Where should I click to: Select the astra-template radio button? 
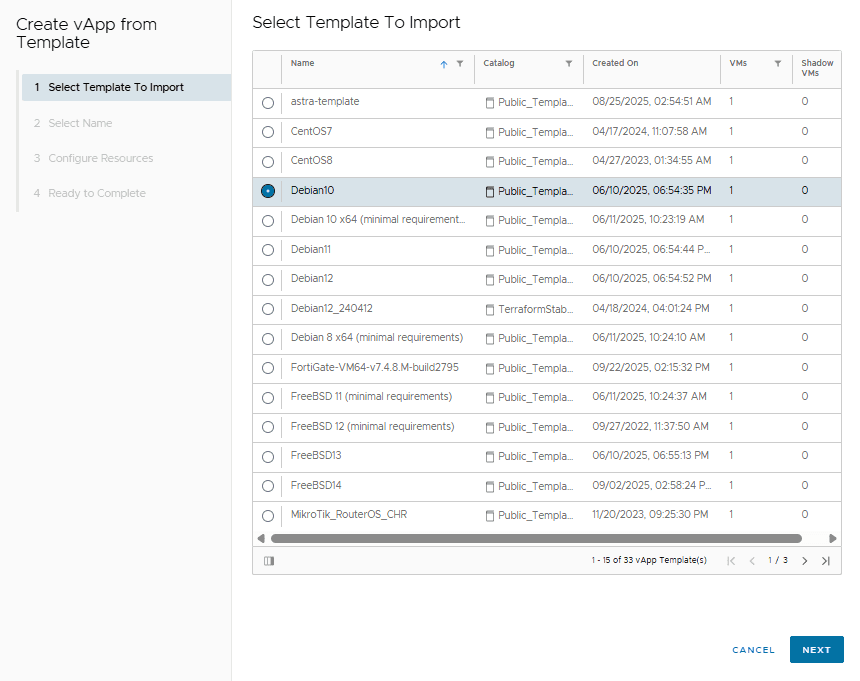268,103
